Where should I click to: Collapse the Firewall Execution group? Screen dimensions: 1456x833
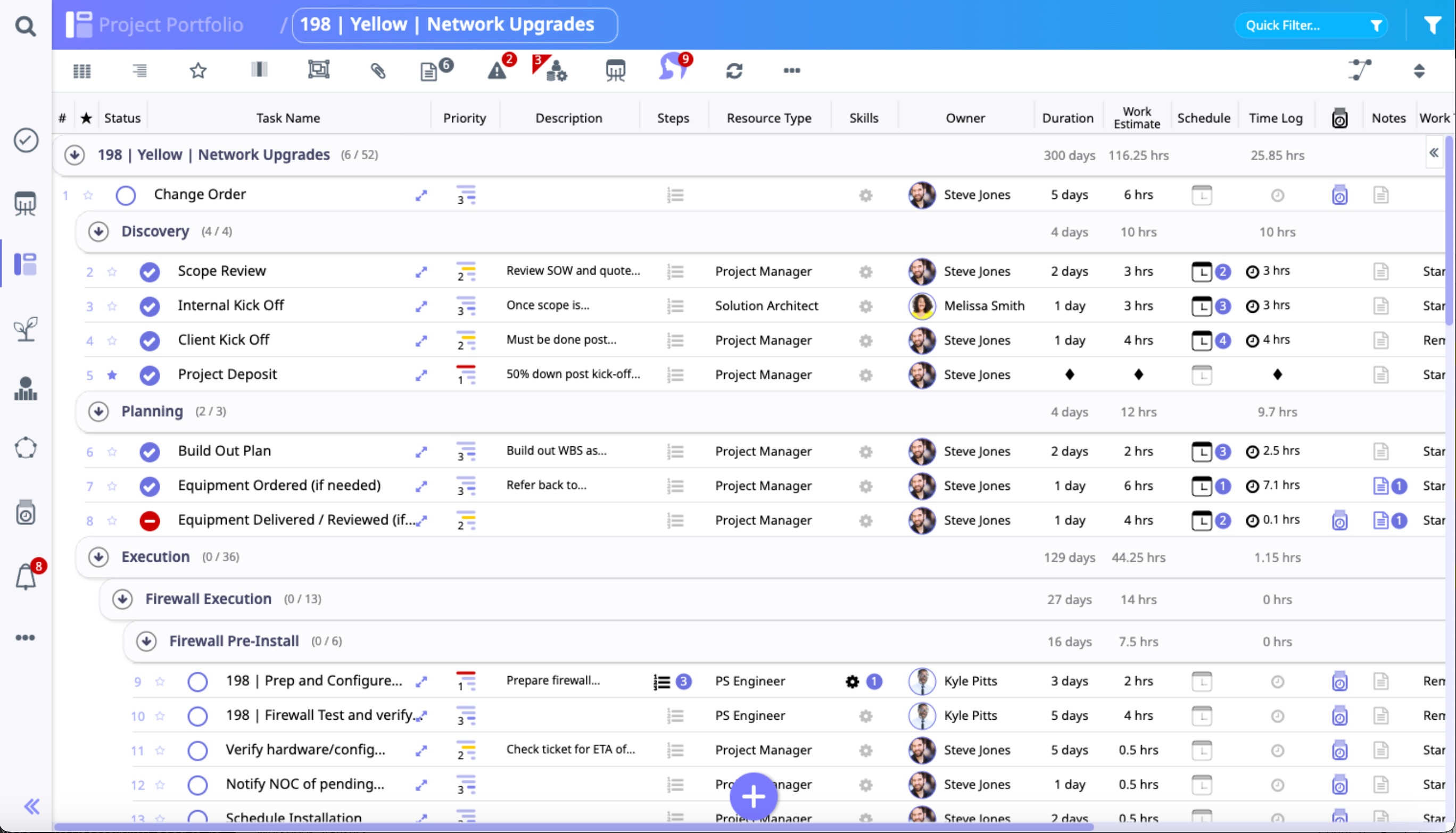pos(122,599)
